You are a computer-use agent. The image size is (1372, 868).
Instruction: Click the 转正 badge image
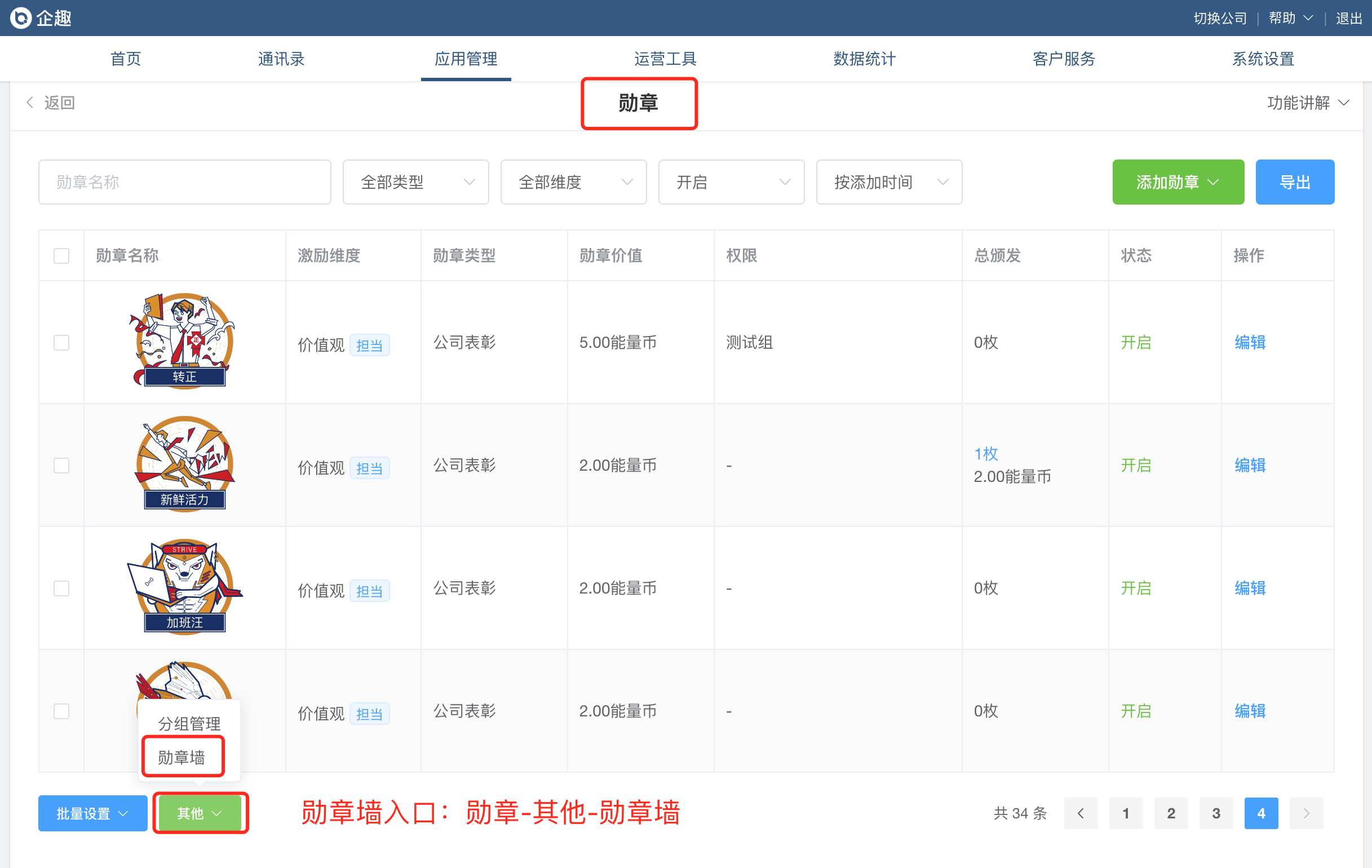(x=184, y=340)
